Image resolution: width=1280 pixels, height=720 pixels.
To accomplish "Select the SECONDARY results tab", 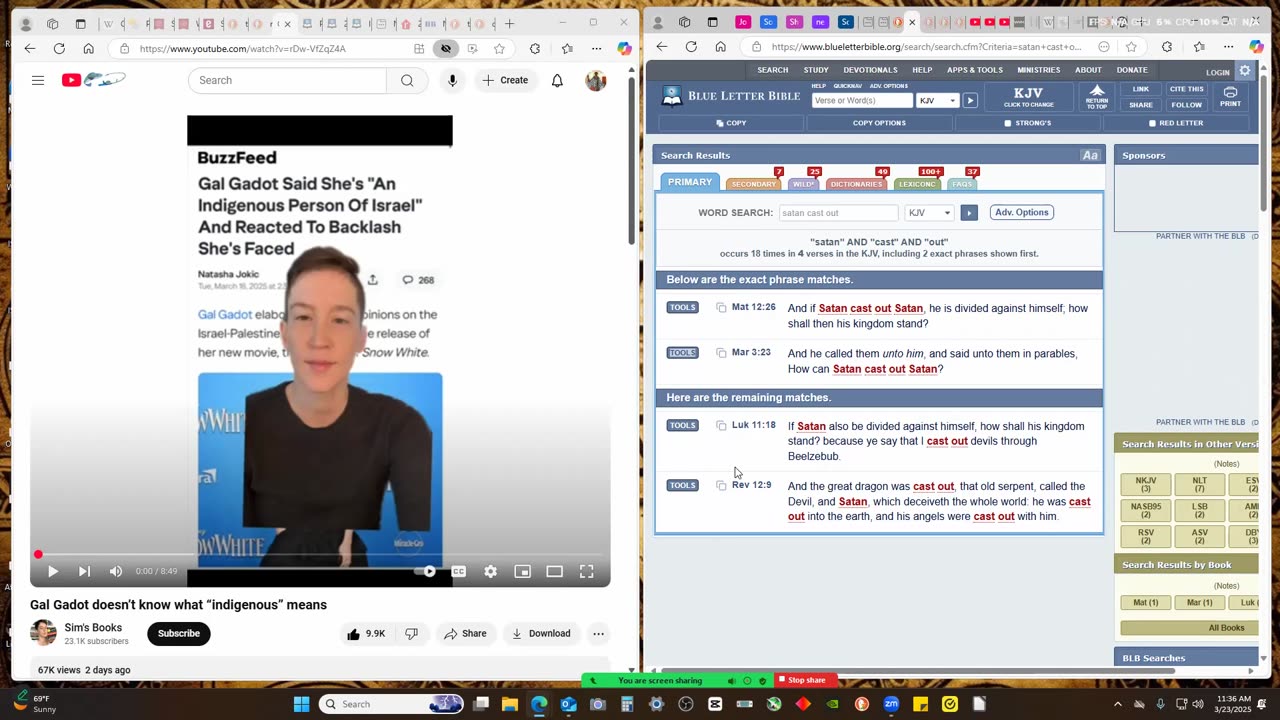I will point(753,184).
